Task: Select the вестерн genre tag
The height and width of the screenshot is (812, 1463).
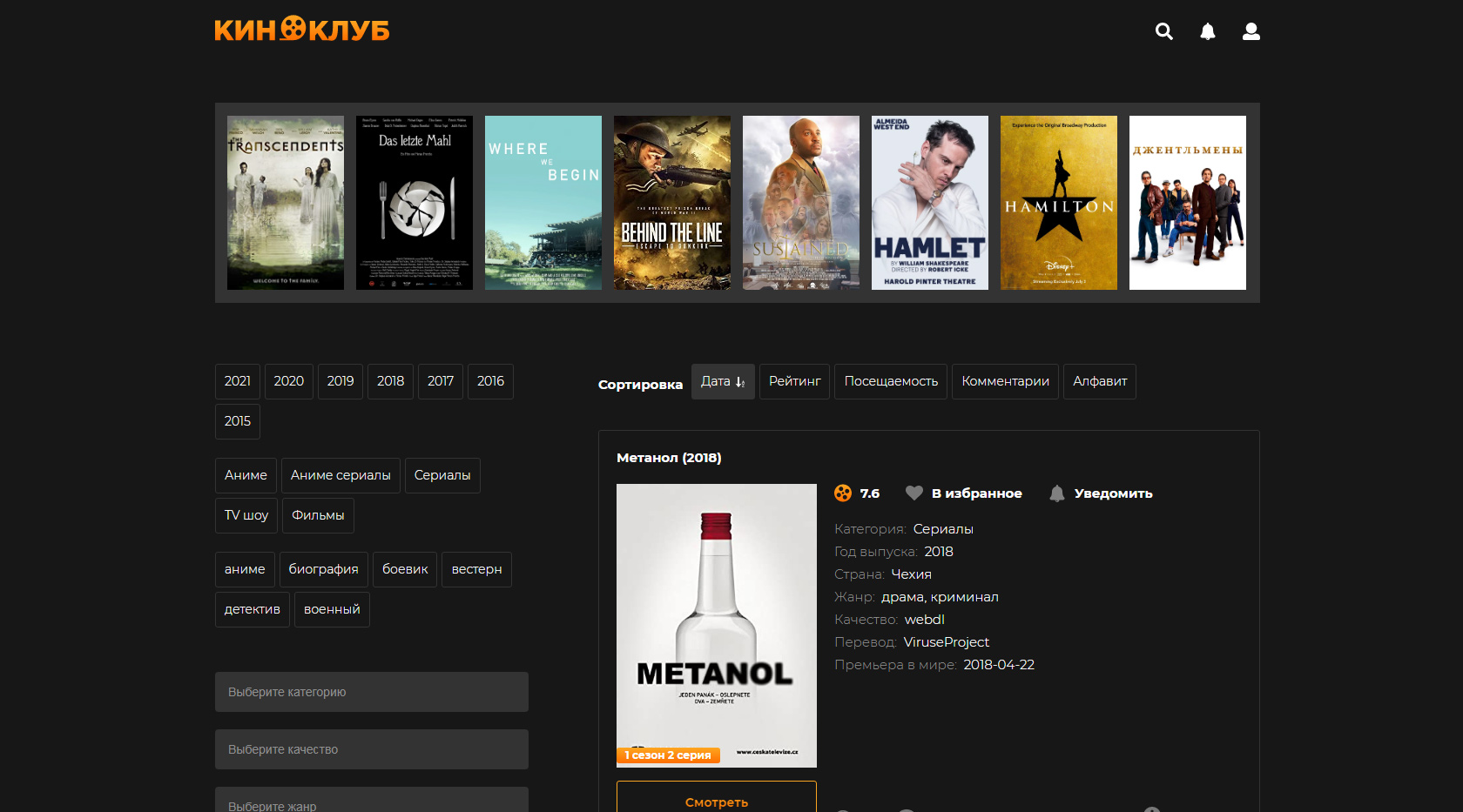Action: click(476, 569)
